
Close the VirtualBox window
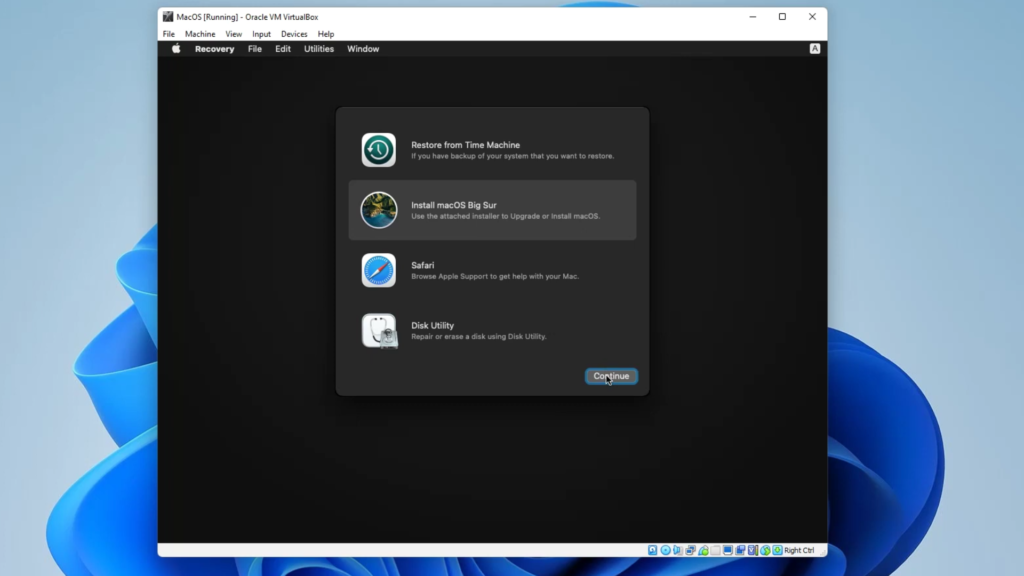click(812, 17)
